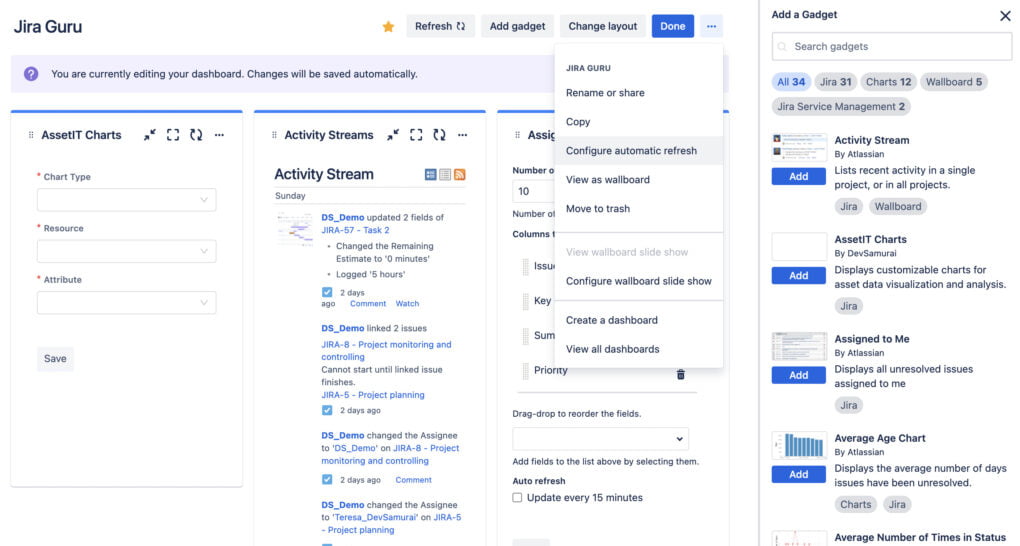Click the Add gadget button
Screen dimensions: 1020x546
tap(517, 26)
